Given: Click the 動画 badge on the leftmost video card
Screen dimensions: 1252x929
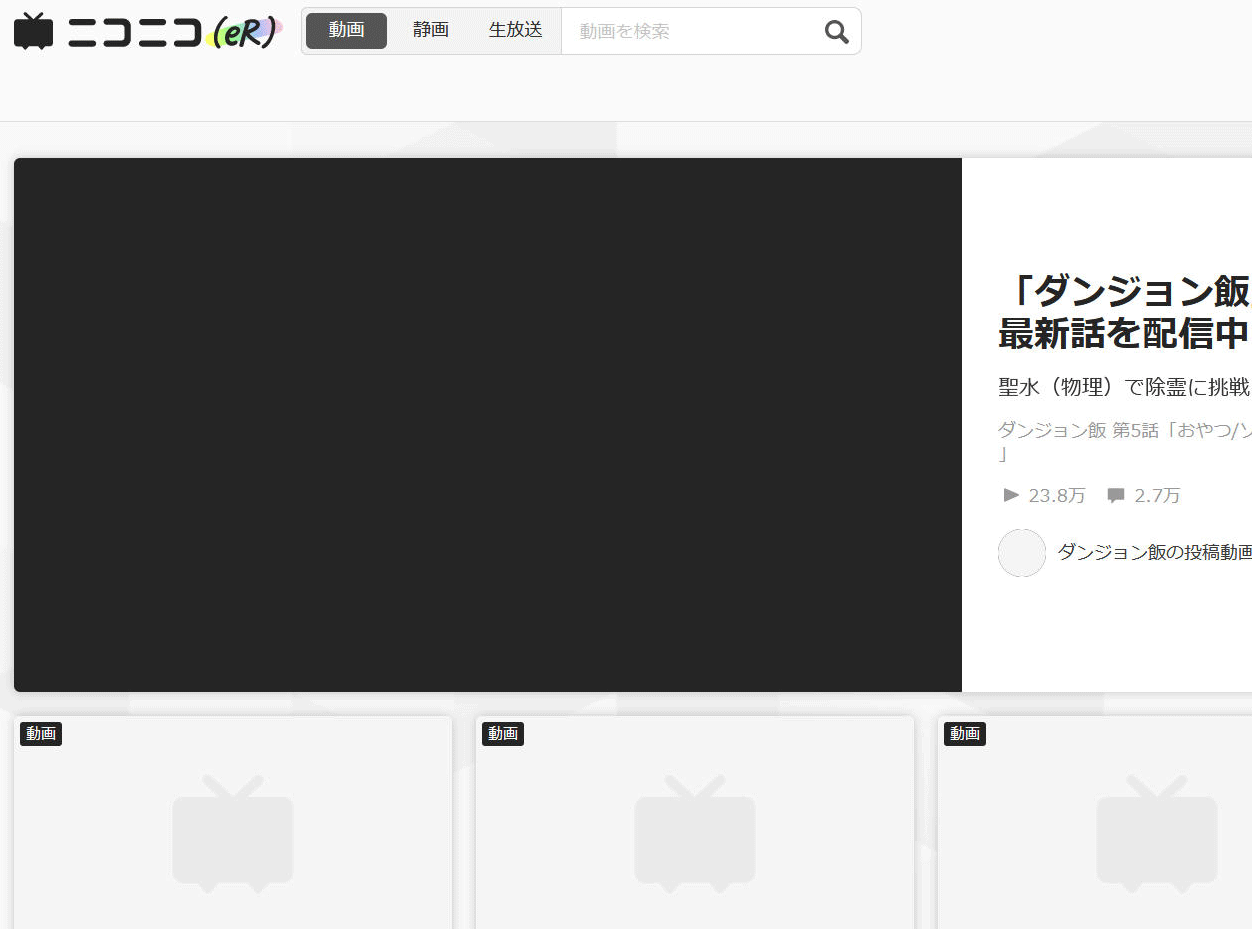Looking at the screenshot, I should 40,733.
